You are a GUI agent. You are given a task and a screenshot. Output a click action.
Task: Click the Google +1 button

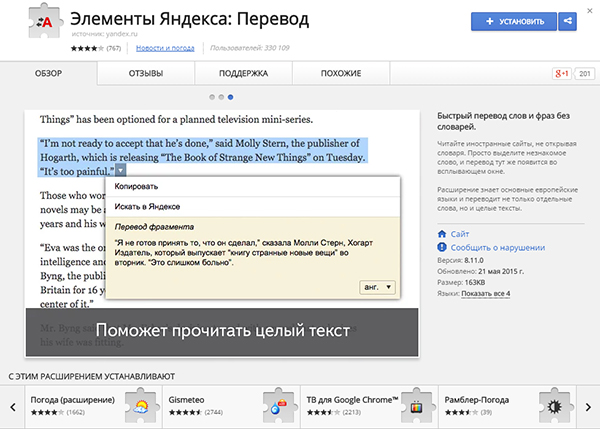point(562,73)
